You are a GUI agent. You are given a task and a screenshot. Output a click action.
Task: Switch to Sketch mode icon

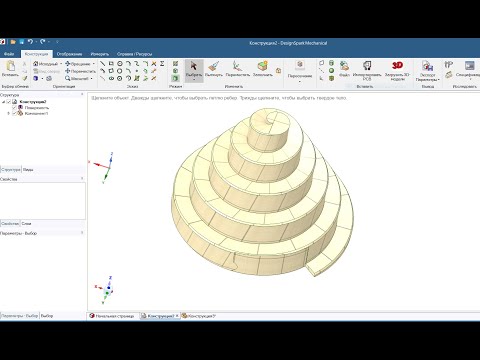click(x=175, y=63)
